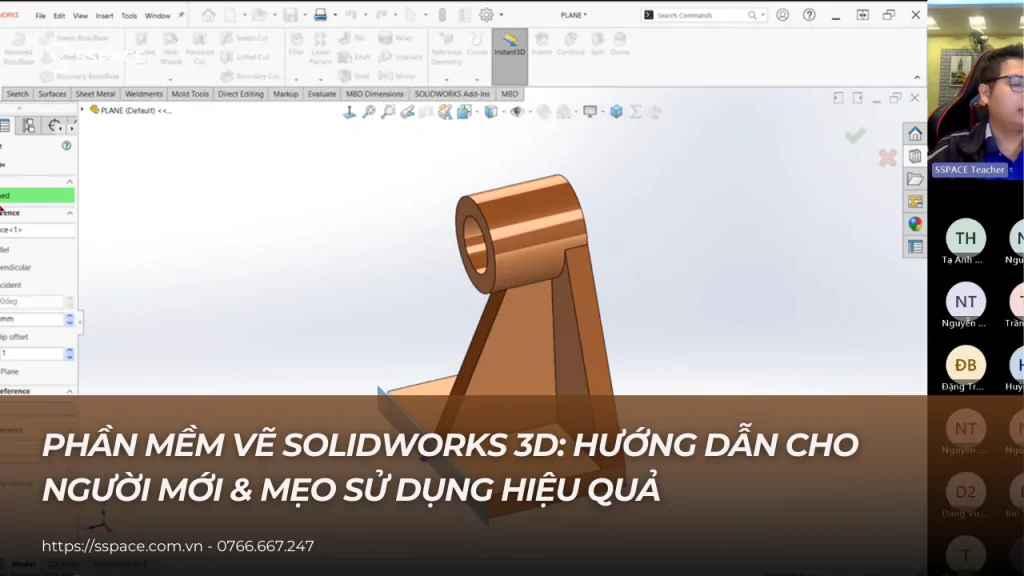1024x576 pixels.
Task: Open the Insert menu
Action: click(104, 16)
